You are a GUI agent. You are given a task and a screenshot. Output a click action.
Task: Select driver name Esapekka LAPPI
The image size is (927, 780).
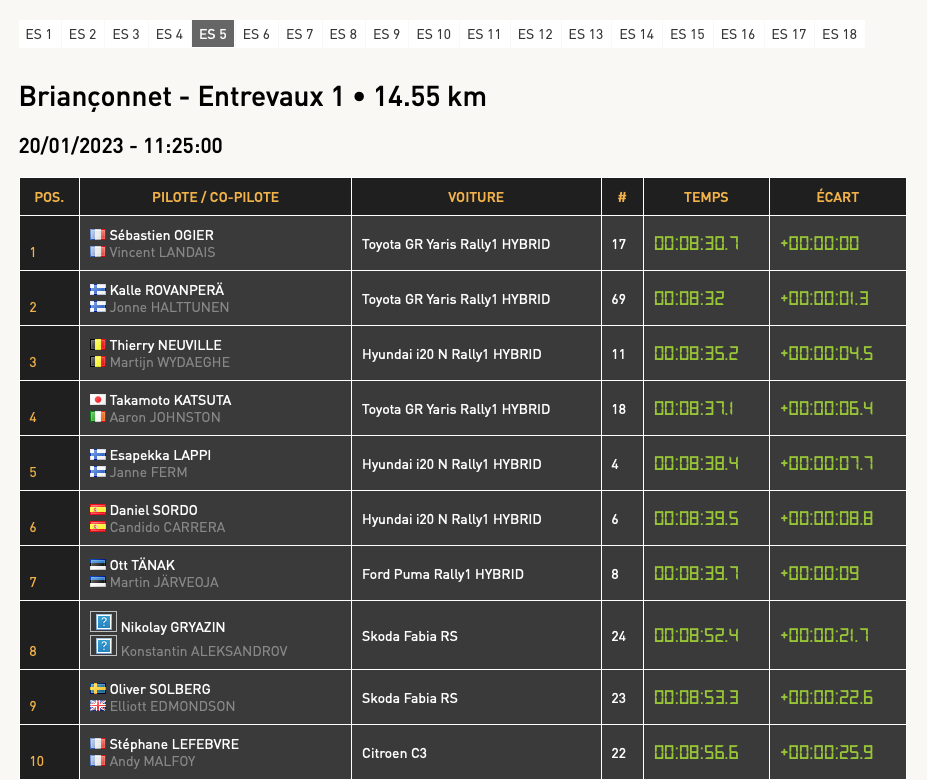click(160, 455)
